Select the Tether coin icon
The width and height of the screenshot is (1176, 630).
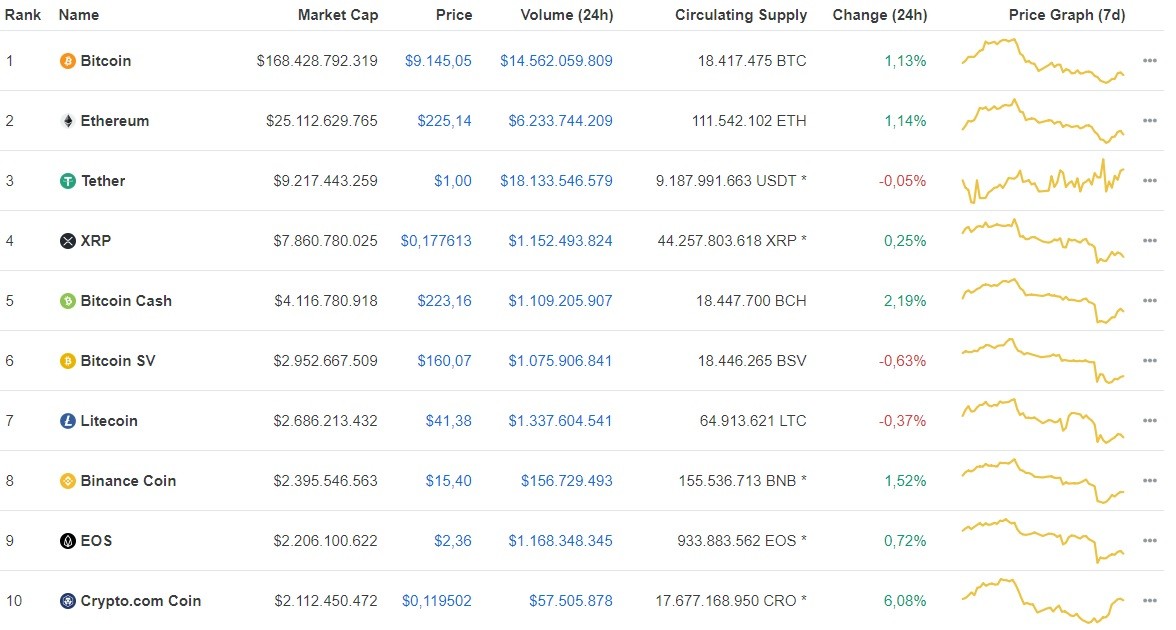click(66, 181)
